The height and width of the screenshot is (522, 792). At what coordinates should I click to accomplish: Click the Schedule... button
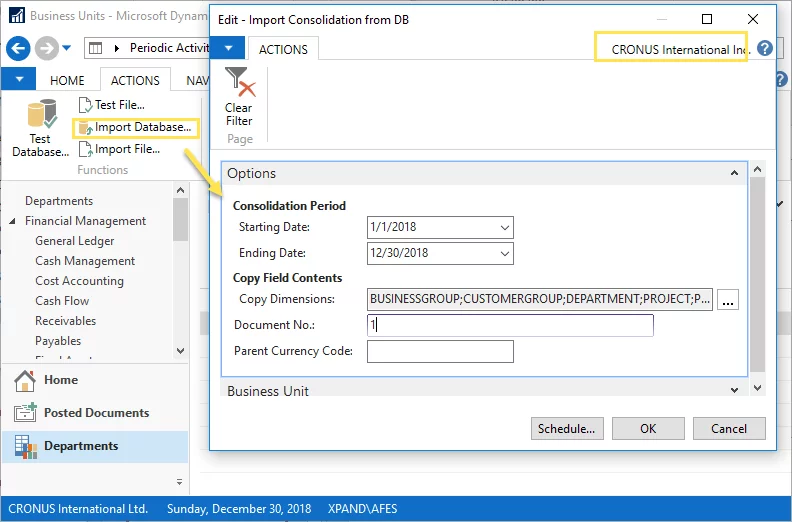click(x=566, y=428)
